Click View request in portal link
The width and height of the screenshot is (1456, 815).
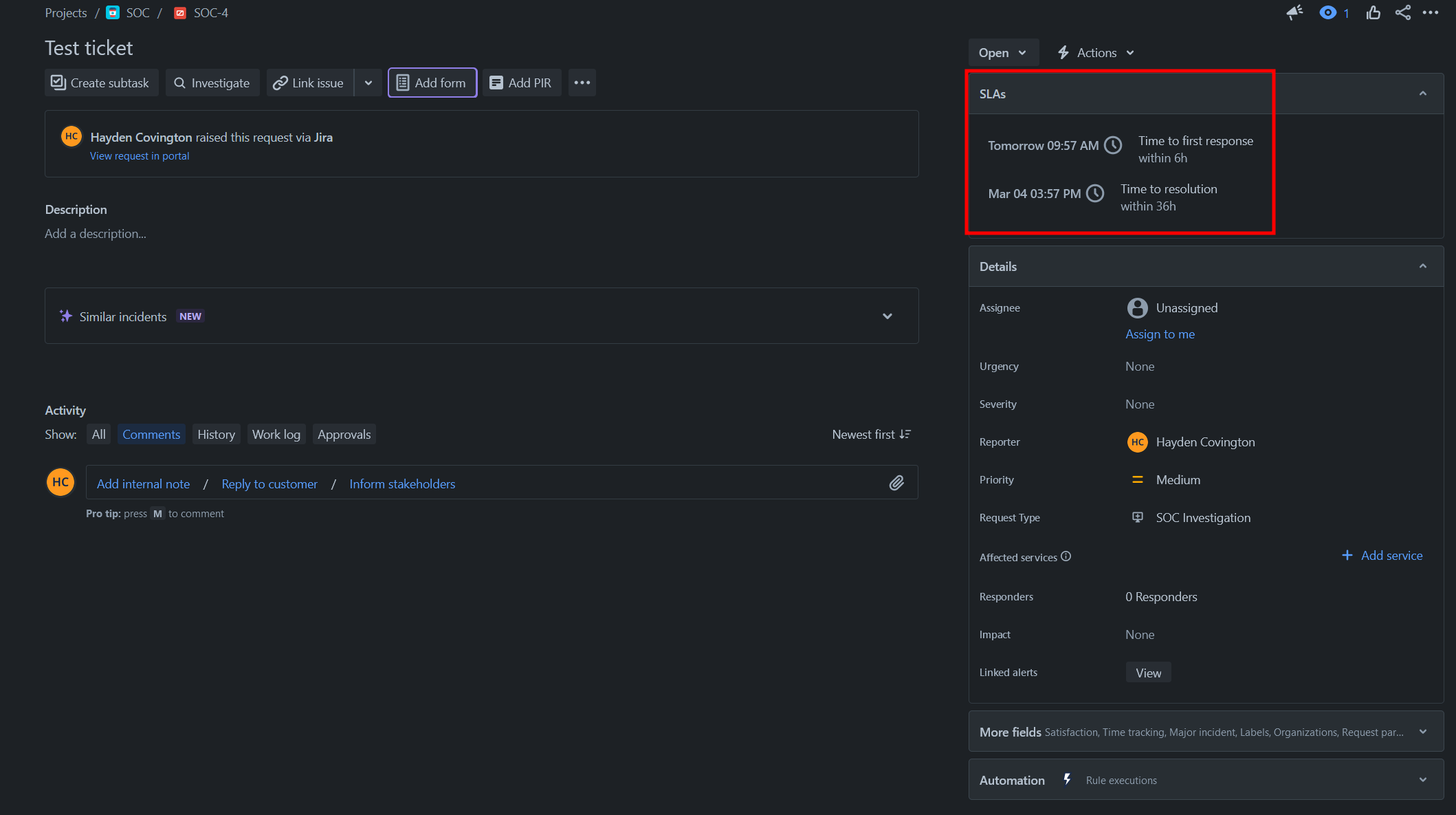click(140, 156)
